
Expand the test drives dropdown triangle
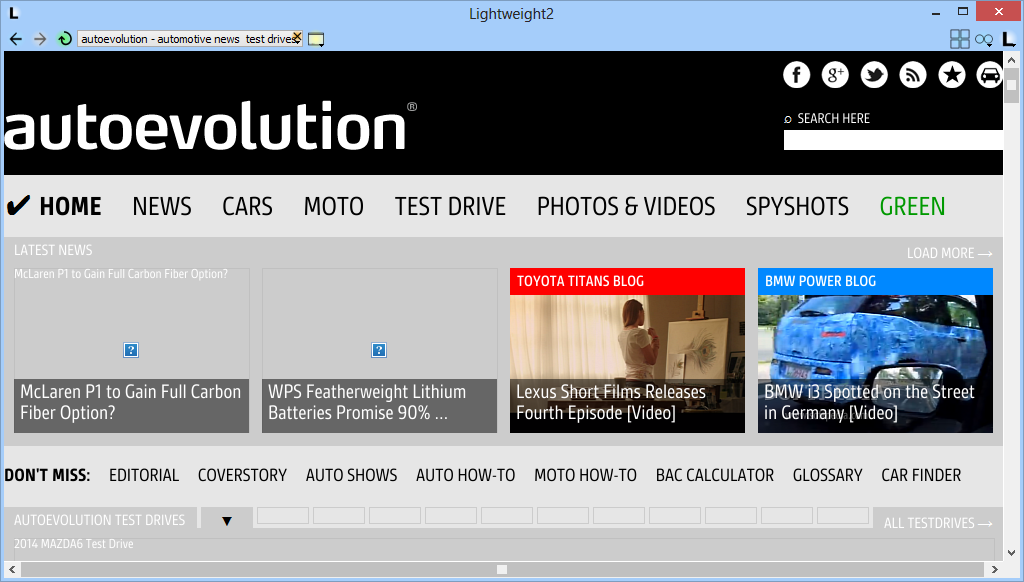pyautogui.click(x=227, y=521)
